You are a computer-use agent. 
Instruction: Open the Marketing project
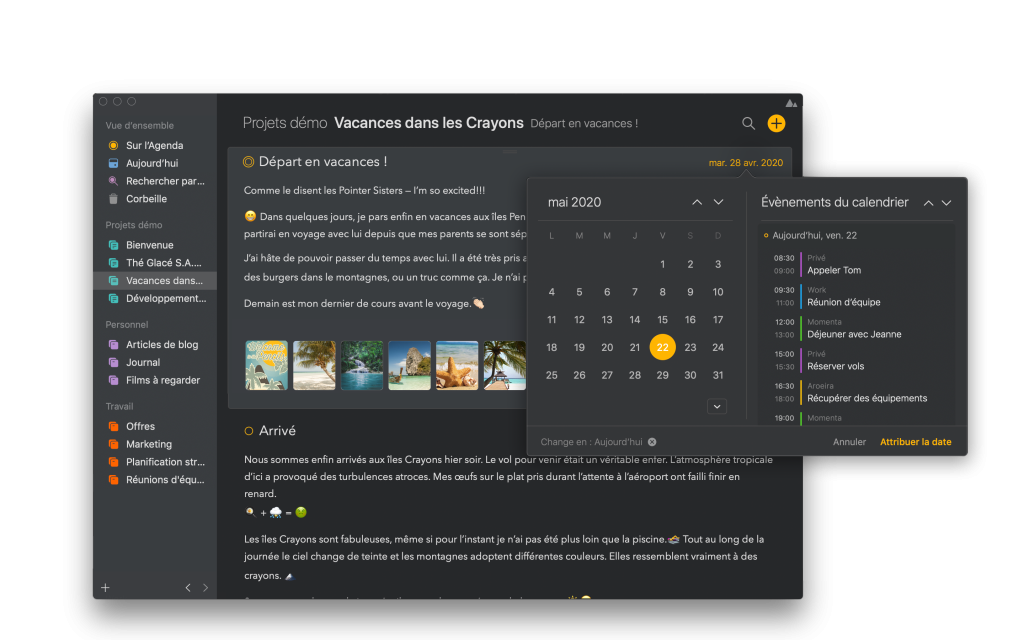click(149, 444)
